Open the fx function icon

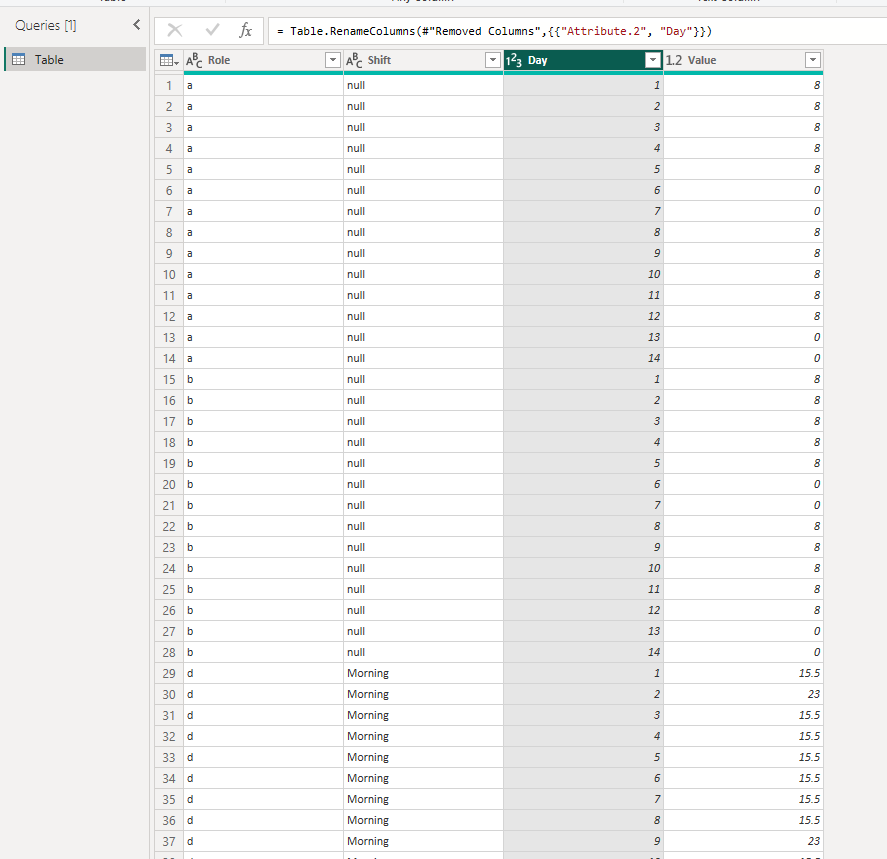(246, 30)
